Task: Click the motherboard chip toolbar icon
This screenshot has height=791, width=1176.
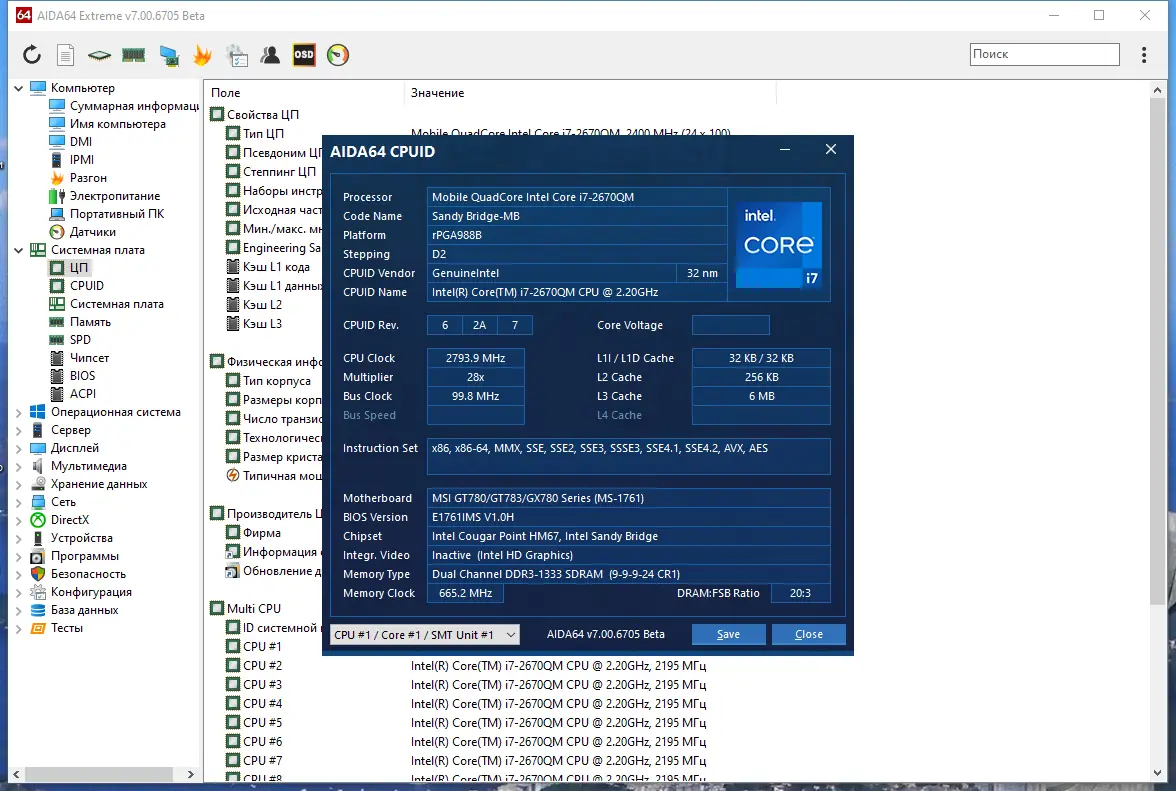Action: coord(99,55)
